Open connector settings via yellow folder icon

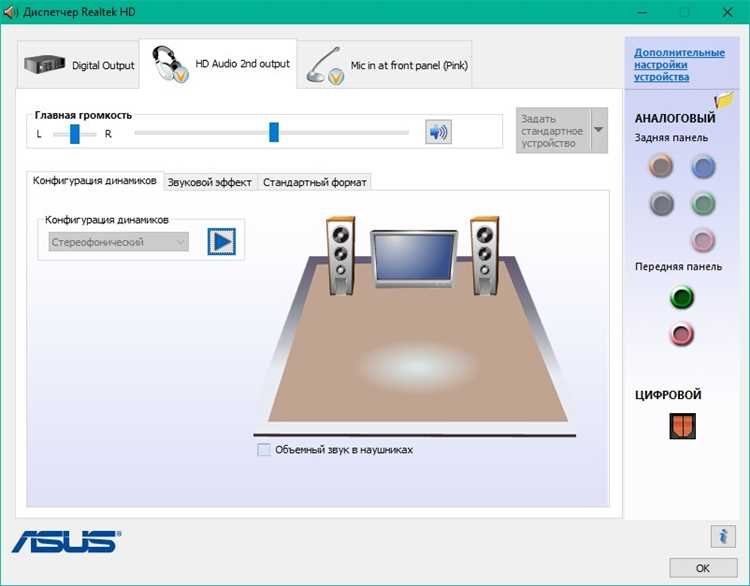point(724,101)
